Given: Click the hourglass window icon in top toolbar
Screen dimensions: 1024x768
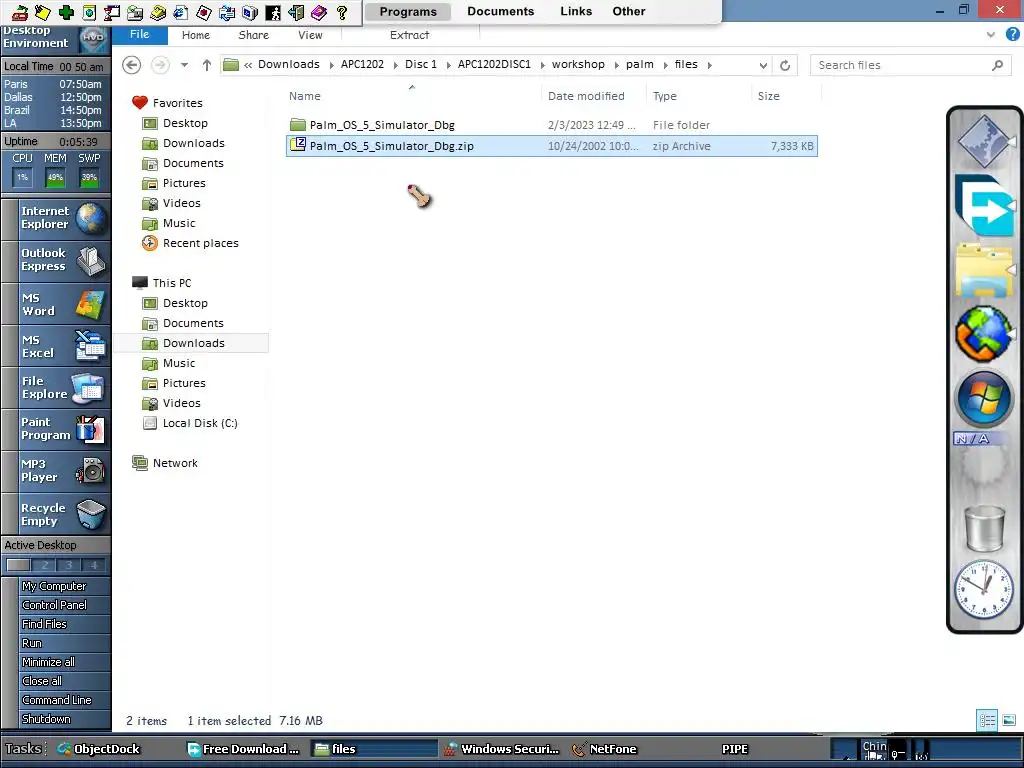Looking at the screenshot, I should [112, 12].
